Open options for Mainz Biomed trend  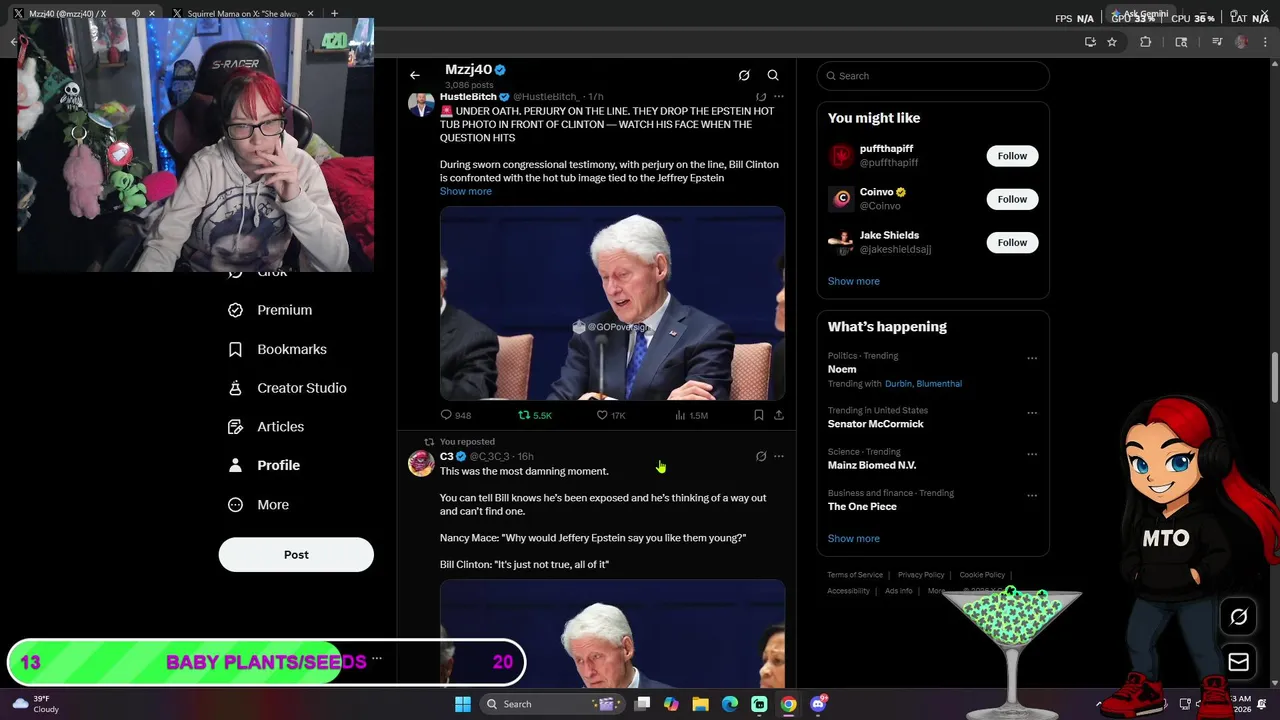[1032, 454]
